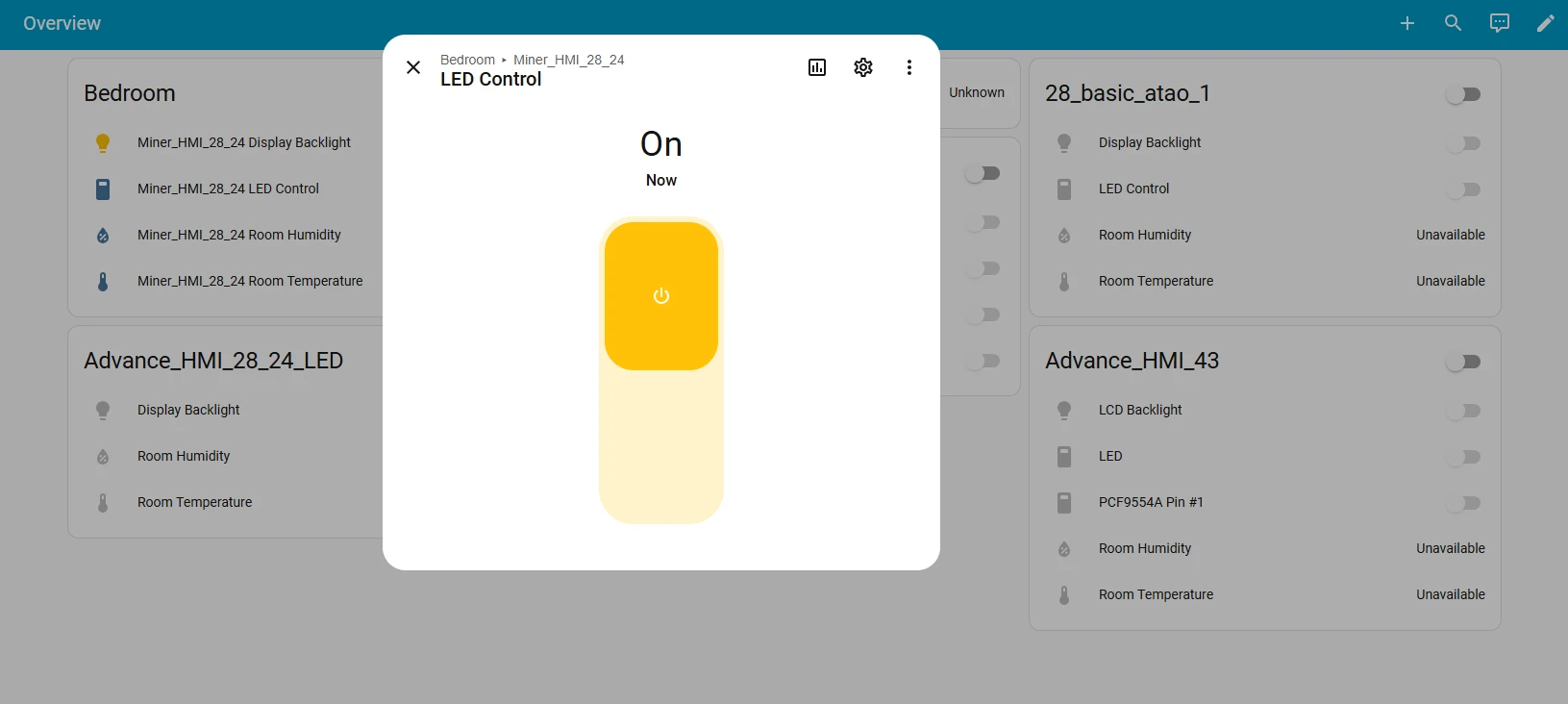Screen dimensions: 1568x704
Task: Click the edit dashboard pencil icon
Action: point(1546,23)
